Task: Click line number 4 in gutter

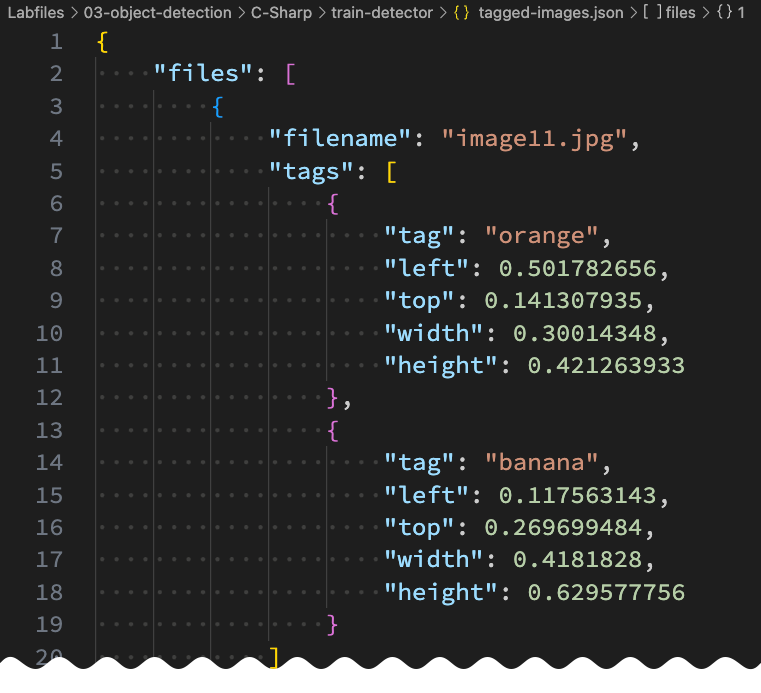Action: coord(56,139)
